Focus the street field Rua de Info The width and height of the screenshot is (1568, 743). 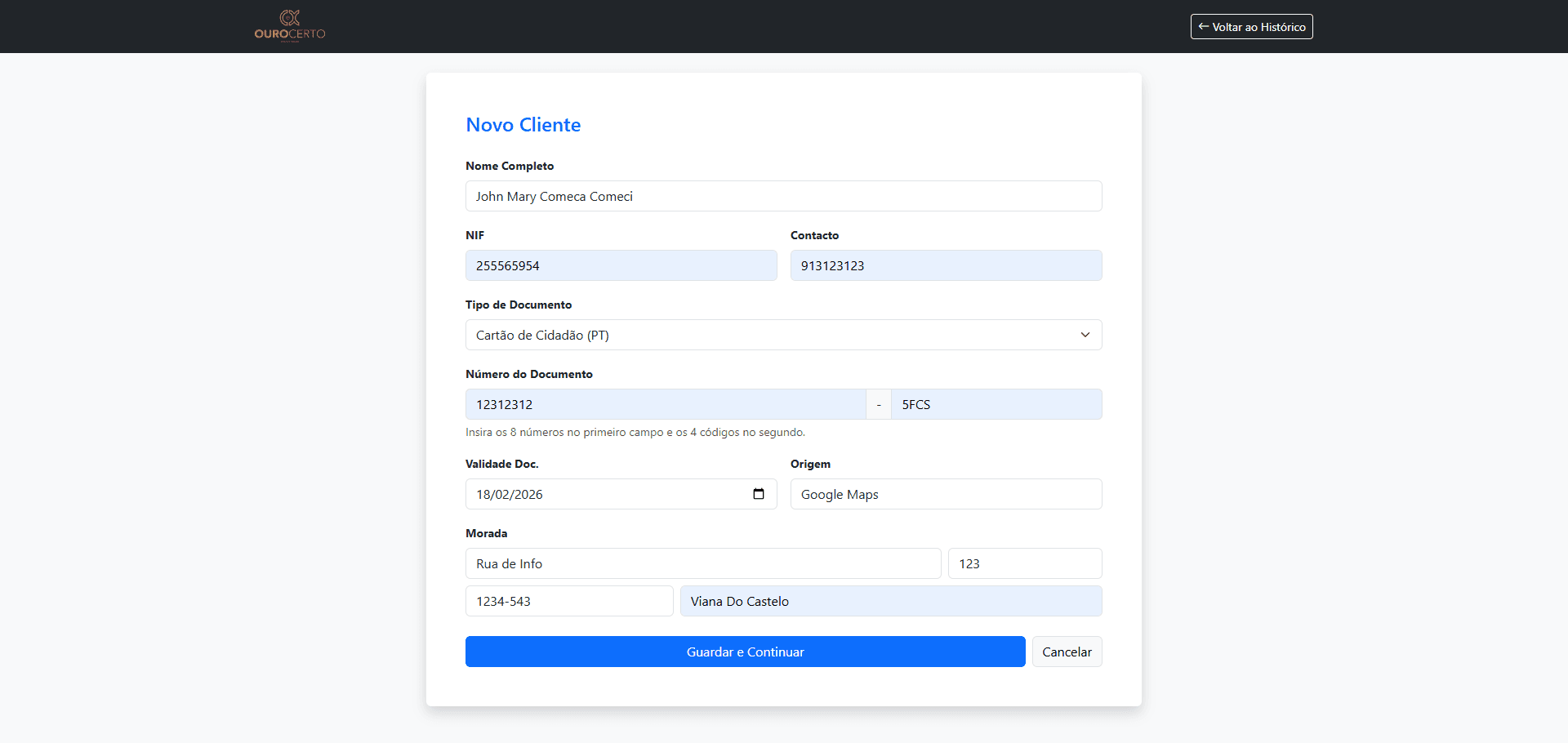click(702, 563)
